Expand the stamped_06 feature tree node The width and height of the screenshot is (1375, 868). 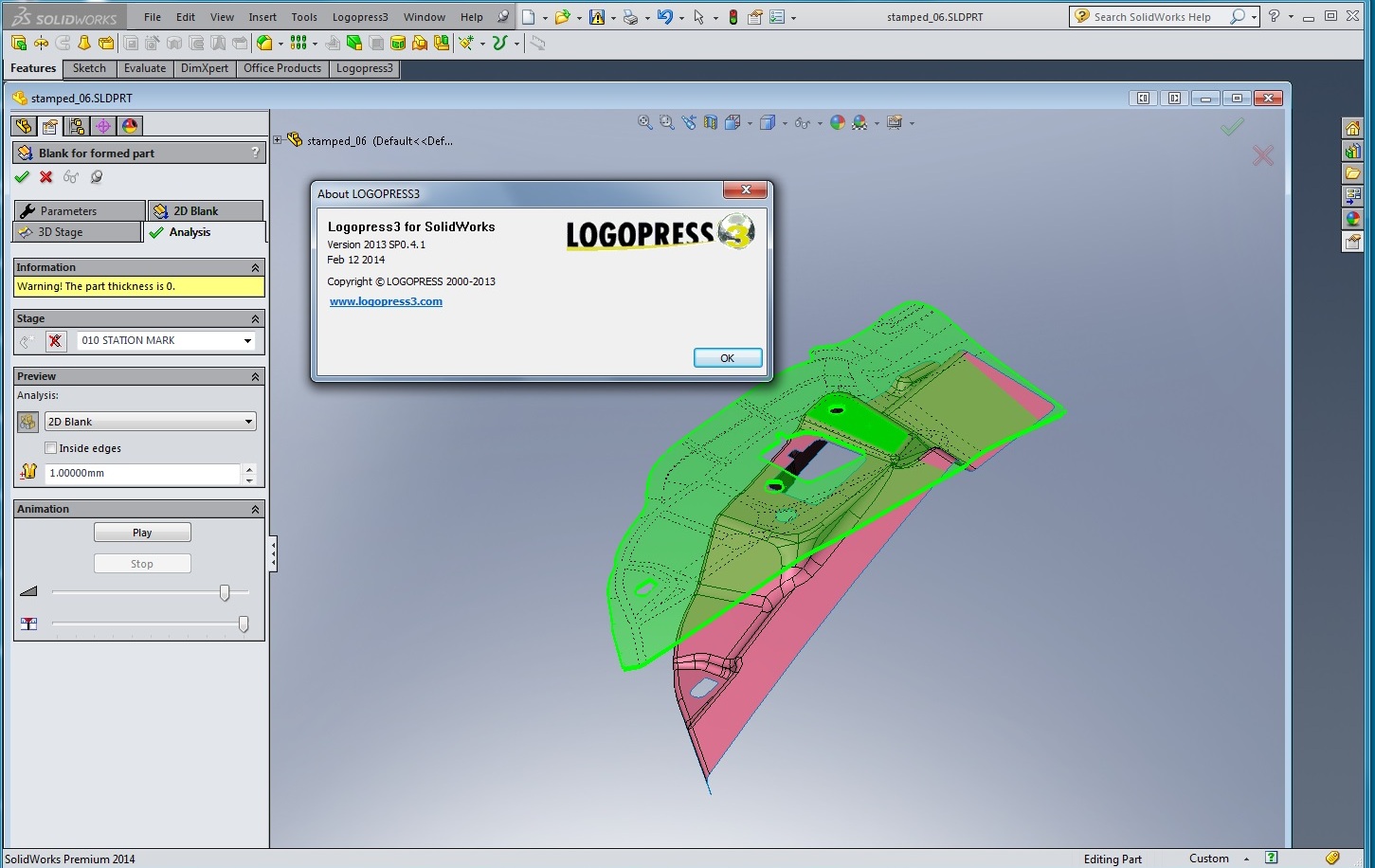278,140
